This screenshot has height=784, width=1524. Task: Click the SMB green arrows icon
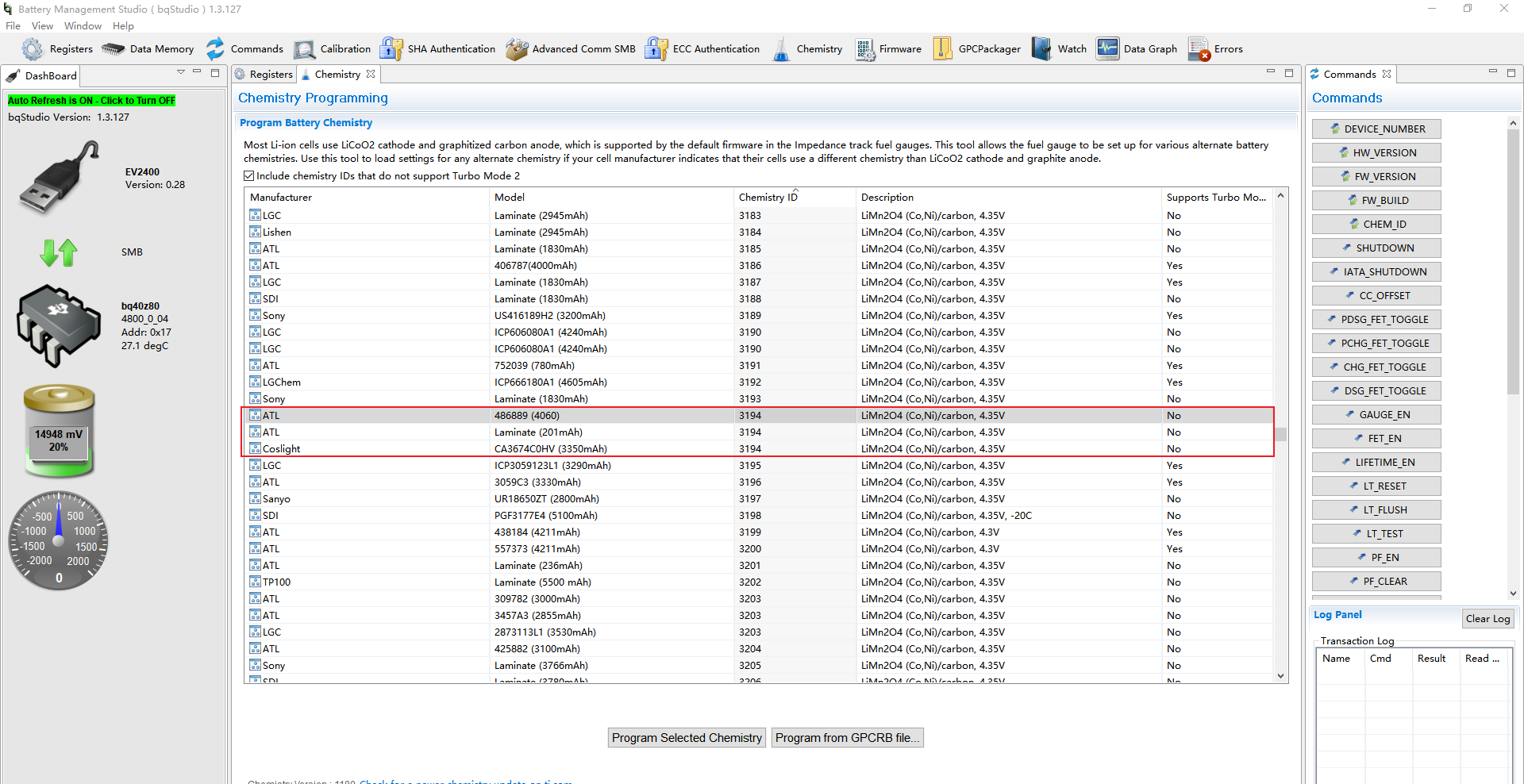59,252
